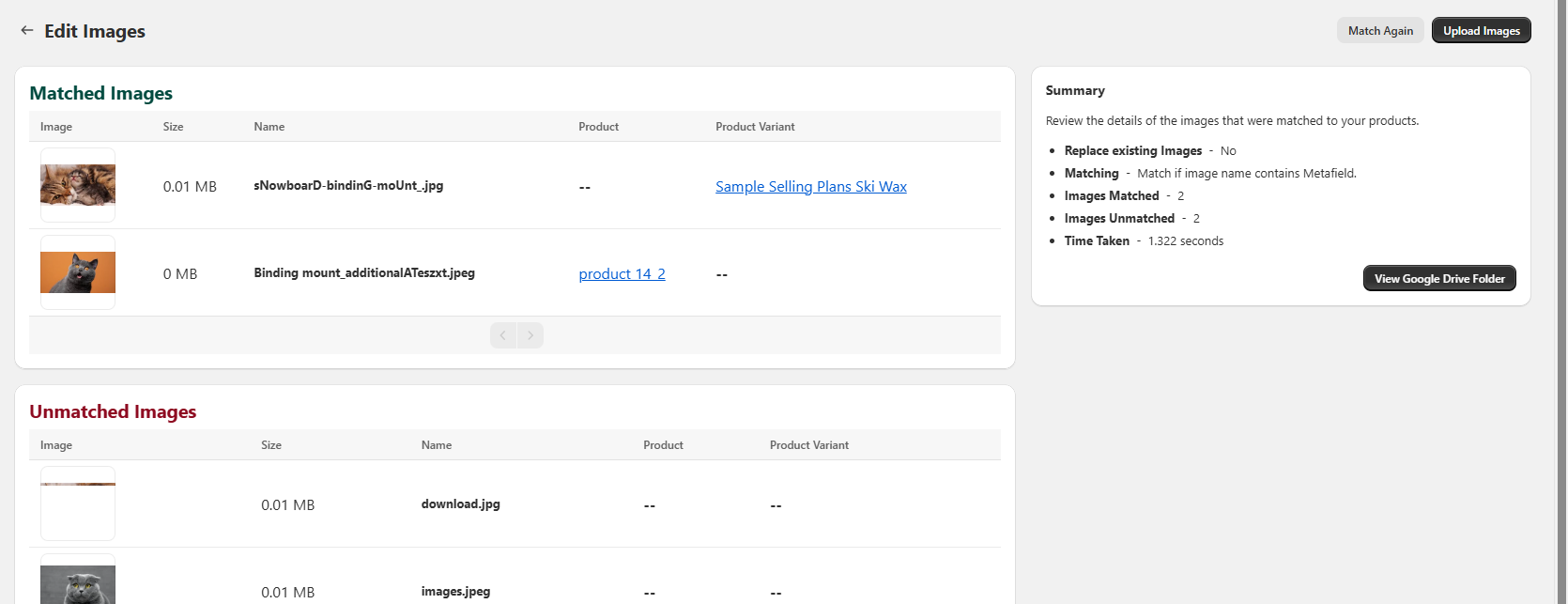Screen dimensions: 1568x604
Task: Go to previous page of matched images
Action: pos(503,335)
